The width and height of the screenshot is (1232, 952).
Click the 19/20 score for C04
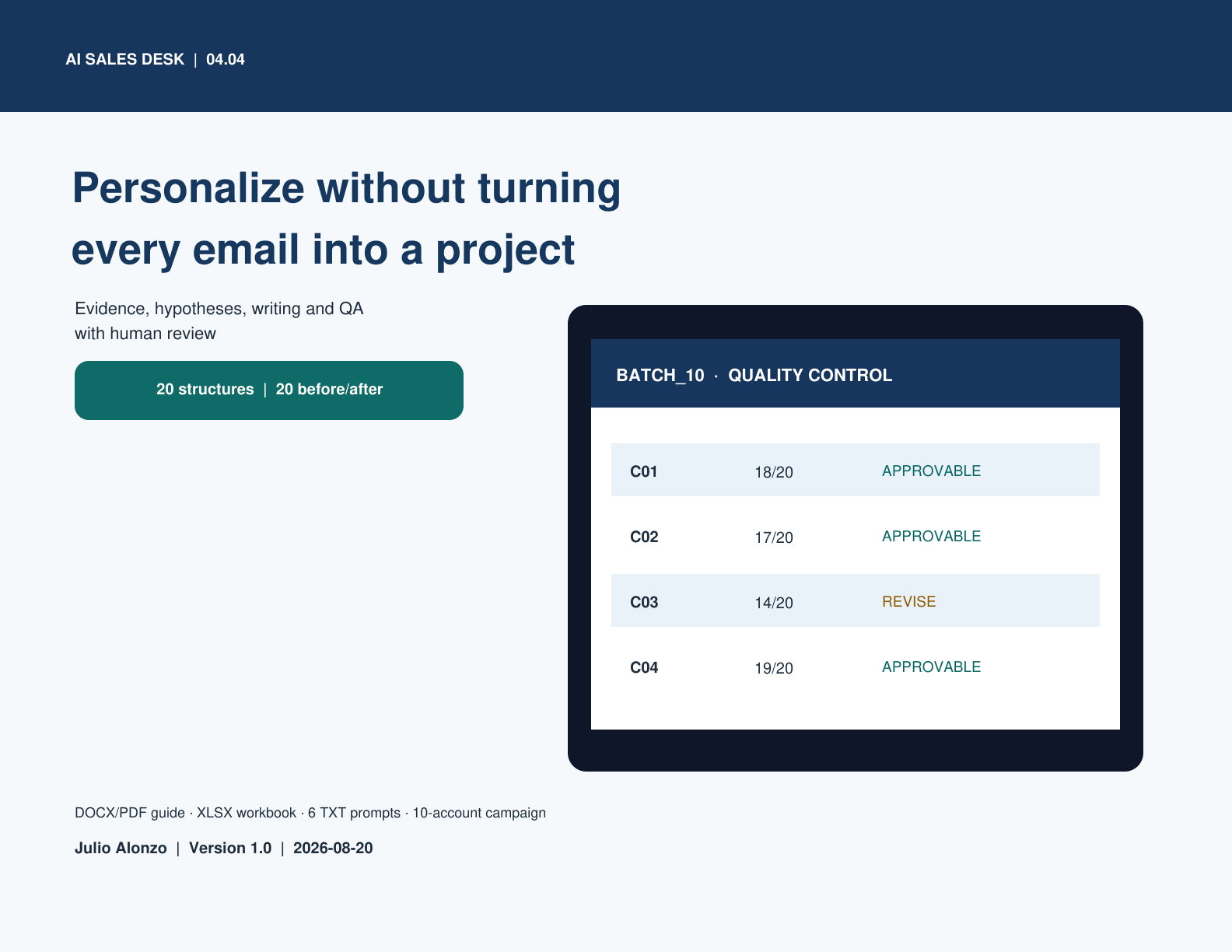[774, 668]
